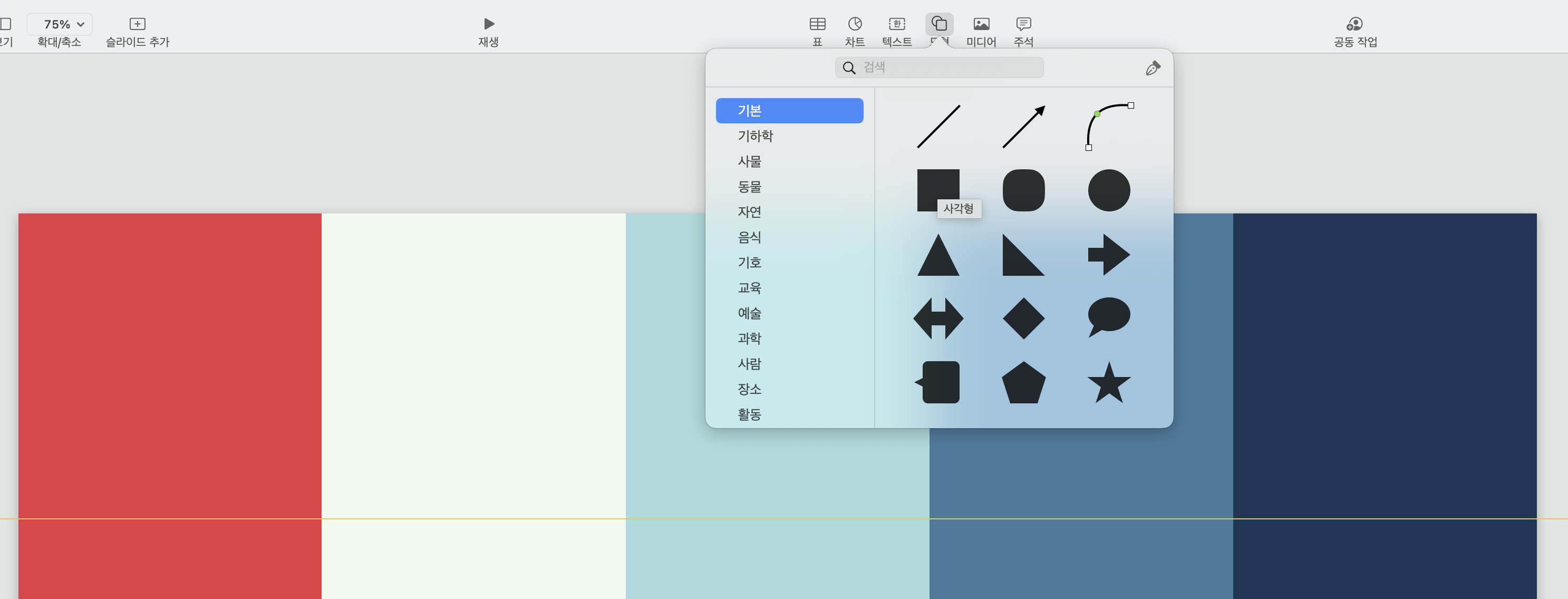Open the 과학 shape category
The width and height of the screenshot is (1568, 599).
749,339
